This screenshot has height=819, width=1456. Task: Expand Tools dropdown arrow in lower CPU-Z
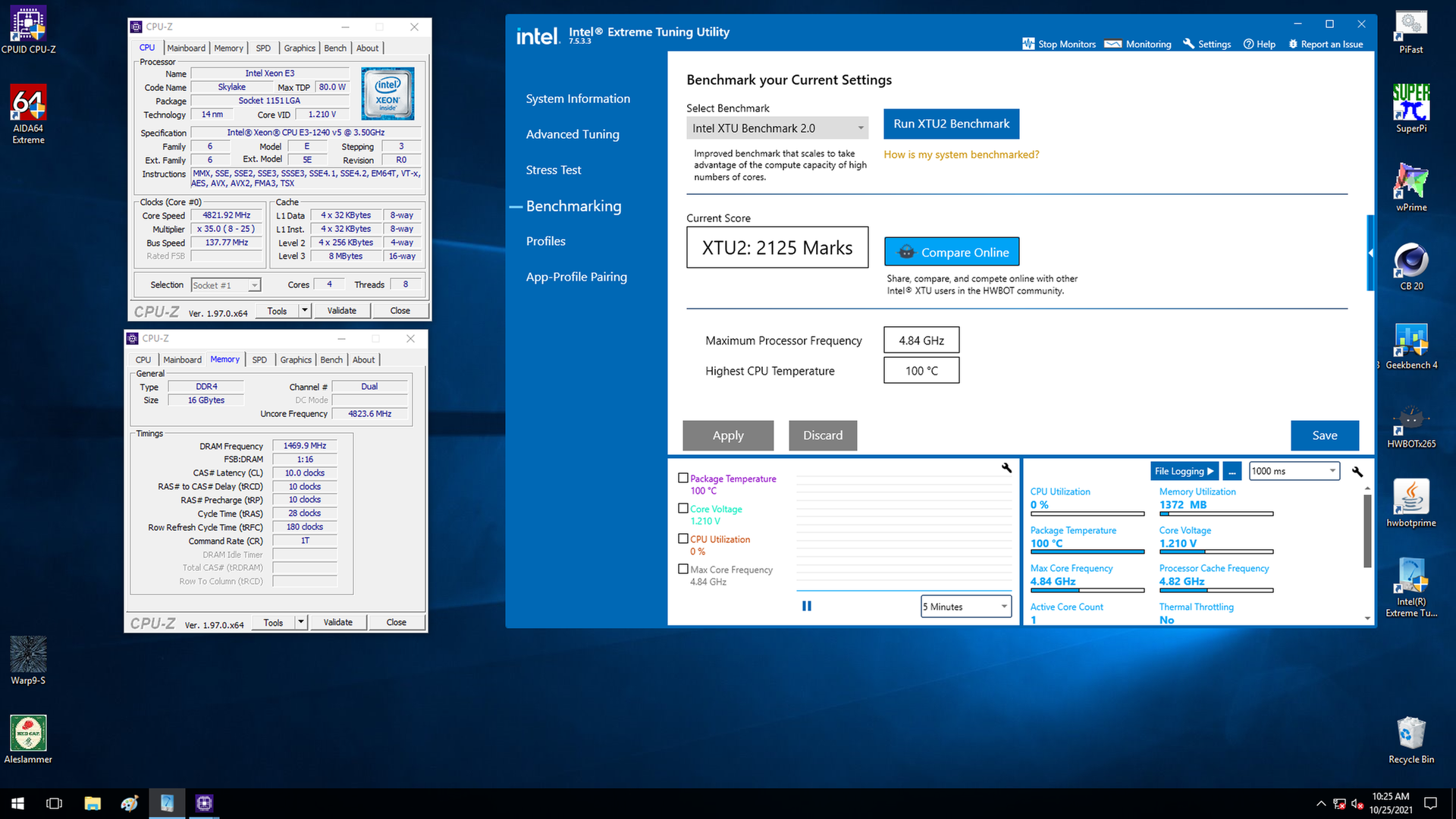click(300, 622)
